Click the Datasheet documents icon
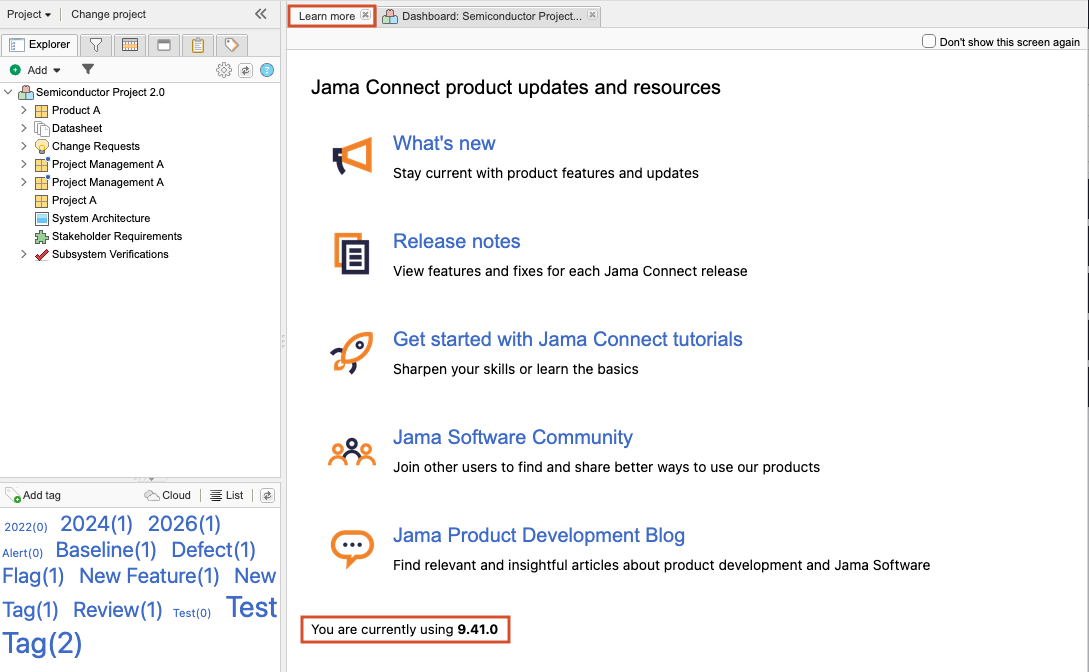 [x=42, y=128]
